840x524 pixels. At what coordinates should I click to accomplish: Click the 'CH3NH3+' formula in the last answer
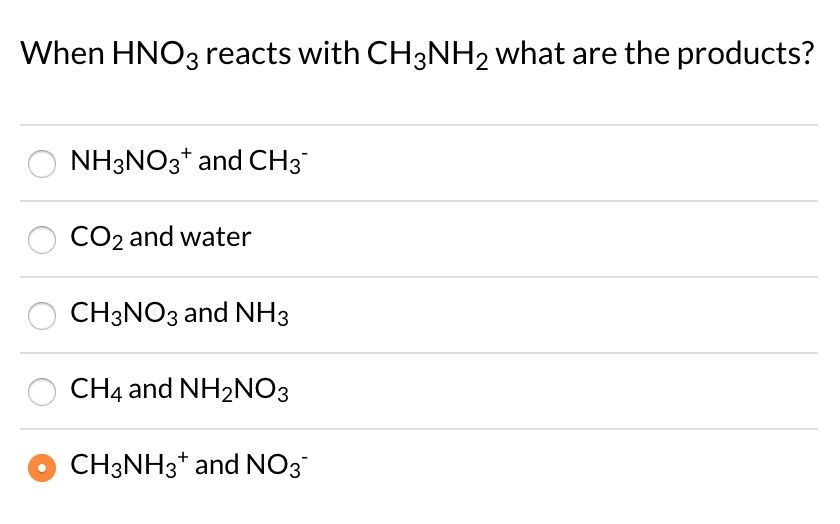click(x=130, y=465)
